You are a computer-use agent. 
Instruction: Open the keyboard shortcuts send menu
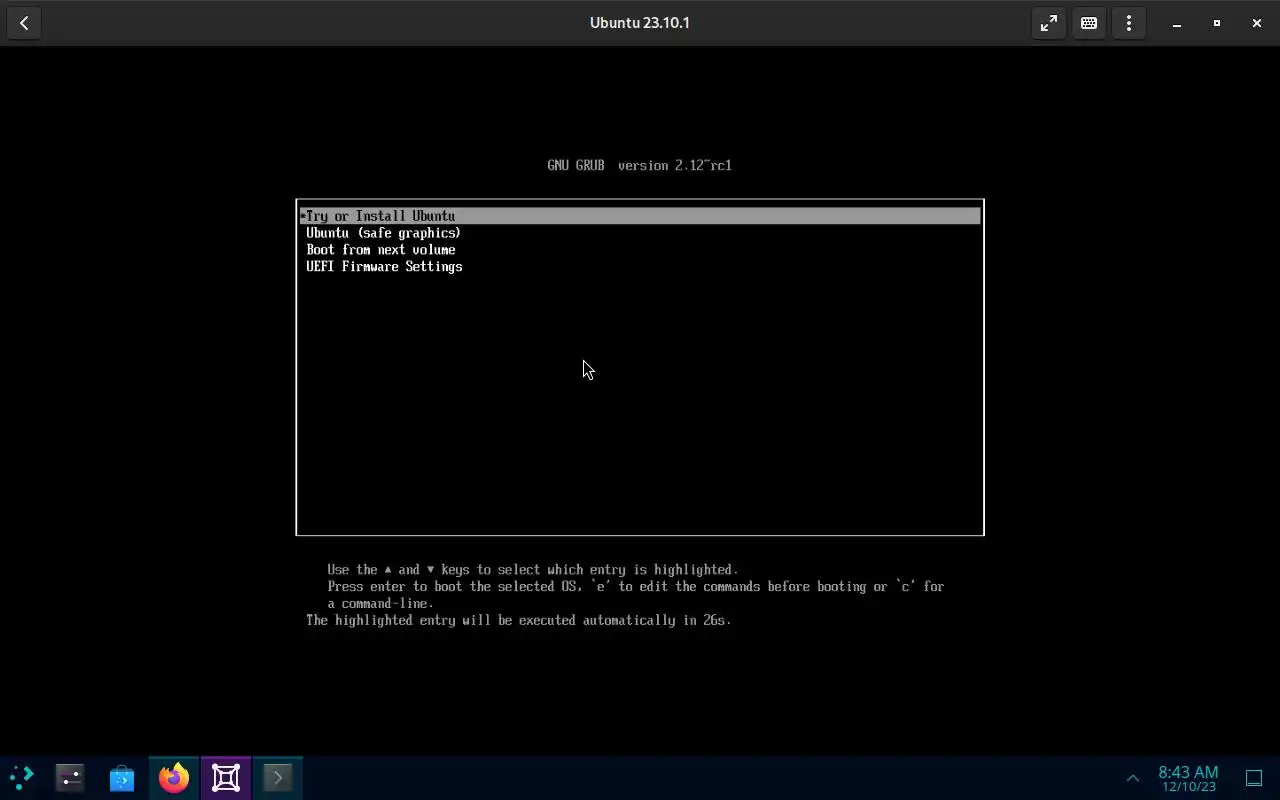[1089, 23]
